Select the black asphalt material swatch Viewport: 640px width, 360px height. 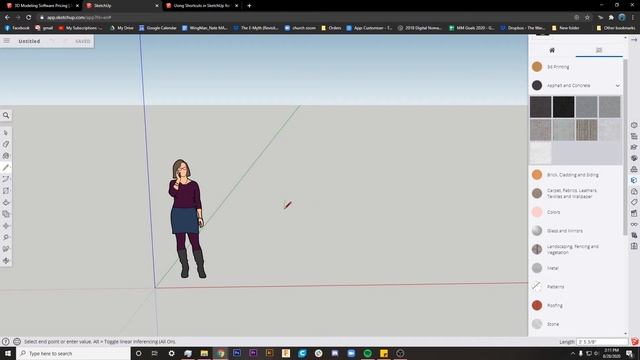pyautogui.click(x=563, y=107)
